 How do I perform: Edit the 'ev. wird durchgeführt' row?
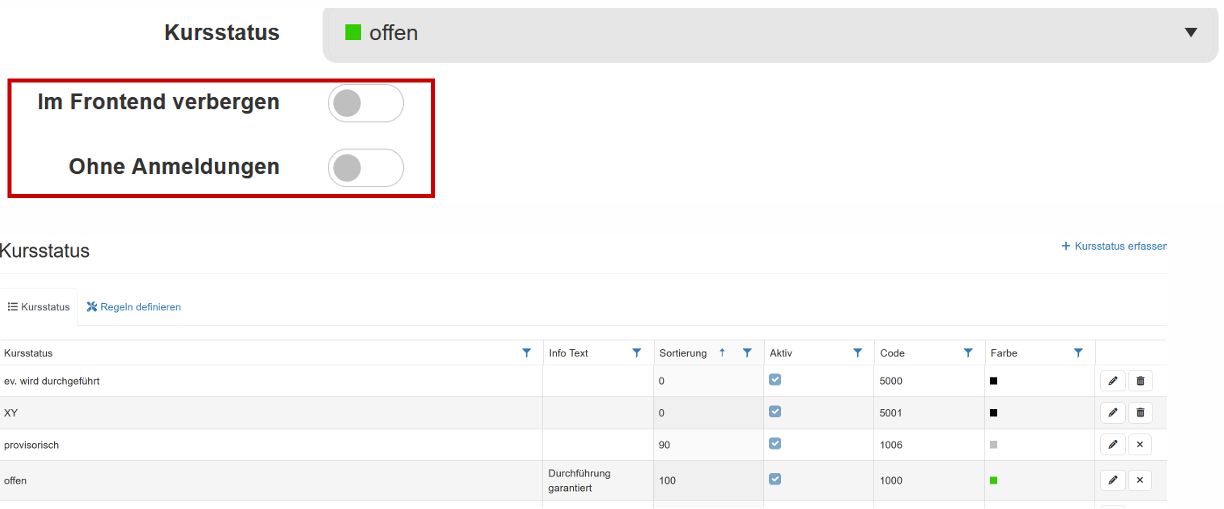1112,381
